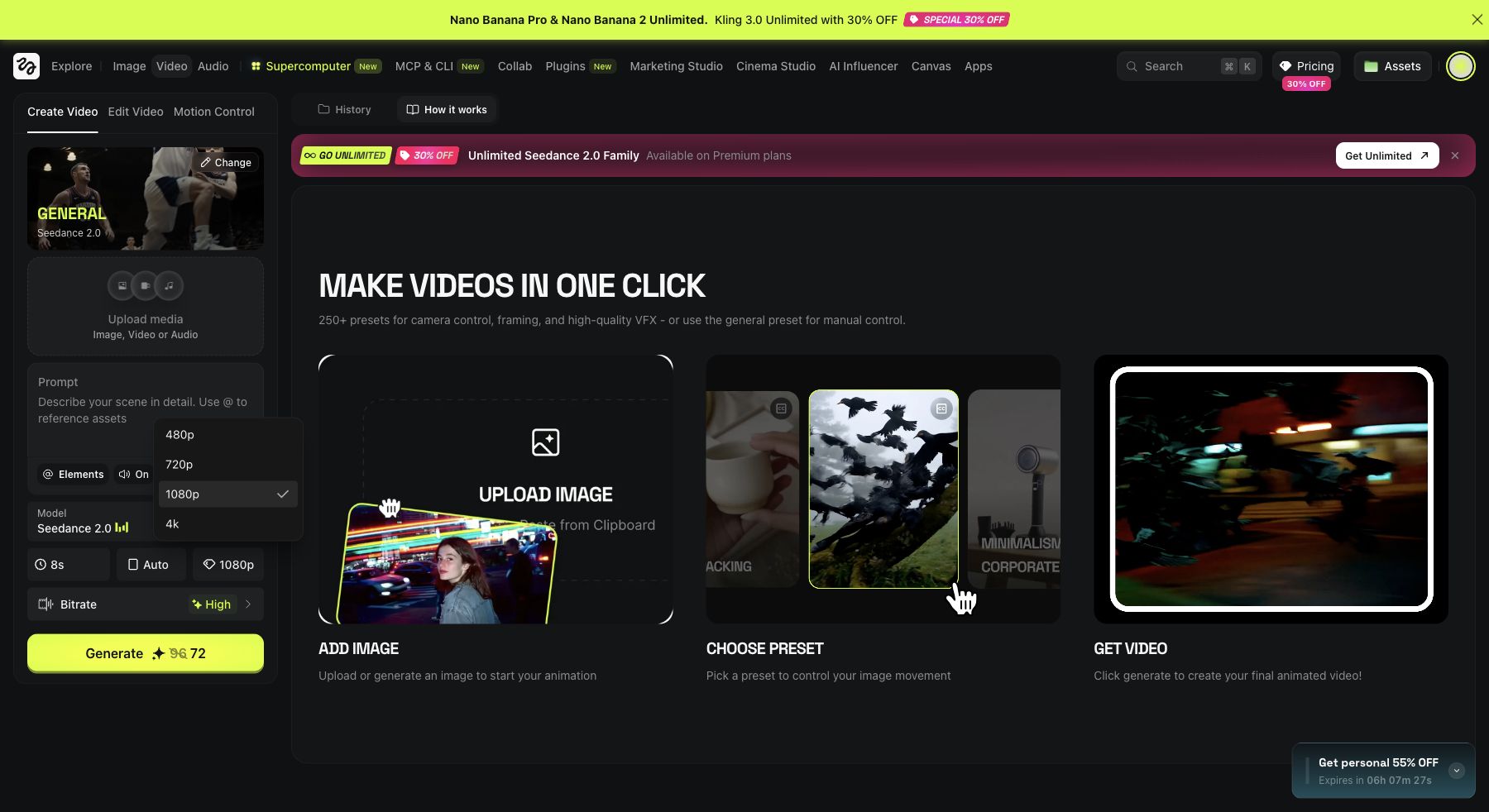
Task: Click the History folder icon
Action: tap(324, 109)
